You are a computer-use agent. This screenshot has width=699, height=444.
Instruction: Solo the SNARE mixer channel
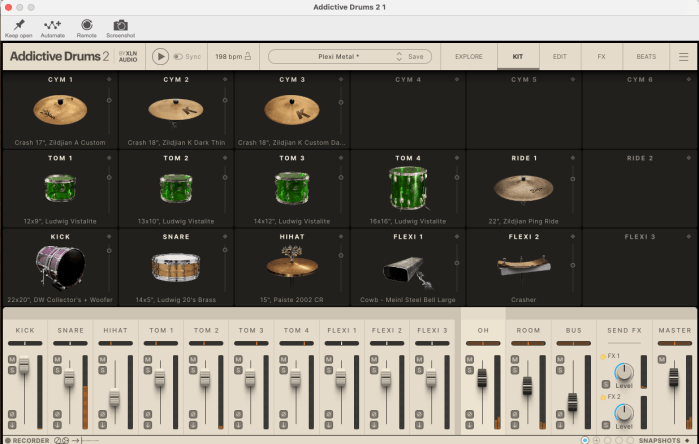coord(59,371)
